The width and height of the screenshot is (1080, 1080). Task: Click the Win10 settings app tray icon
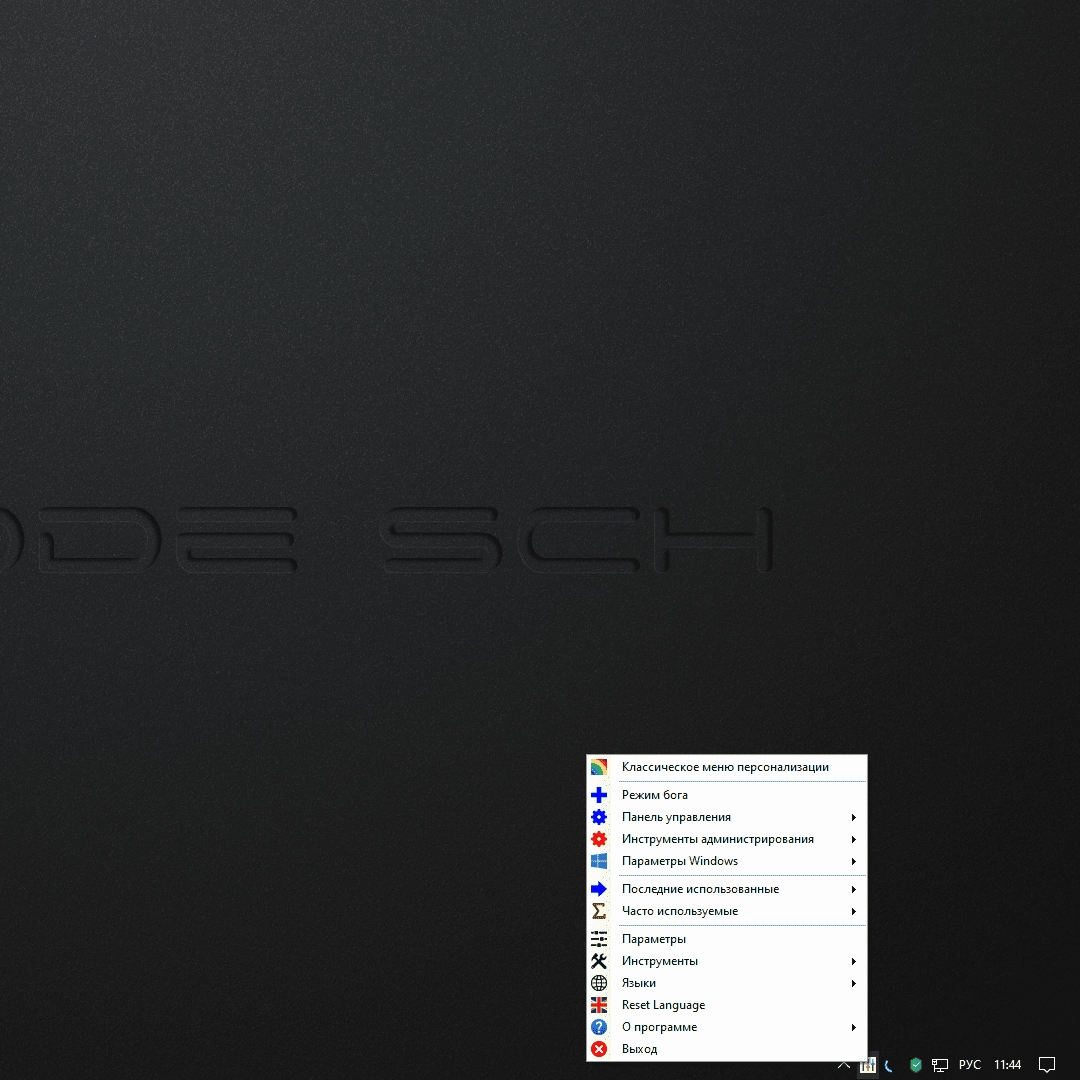pyautogui.click(x=868, y=1065)
